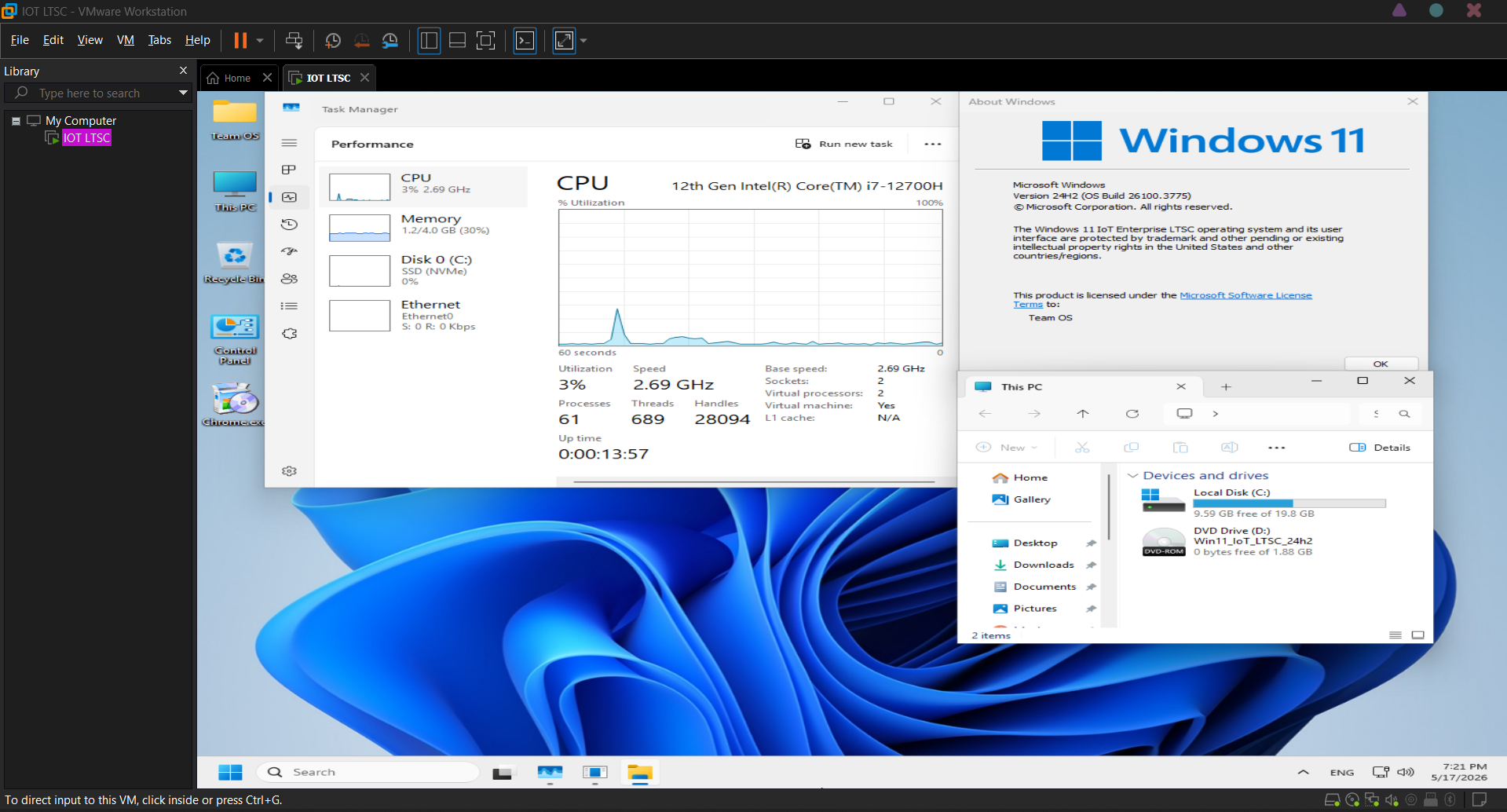Open the Help menu

click(197, 40)
